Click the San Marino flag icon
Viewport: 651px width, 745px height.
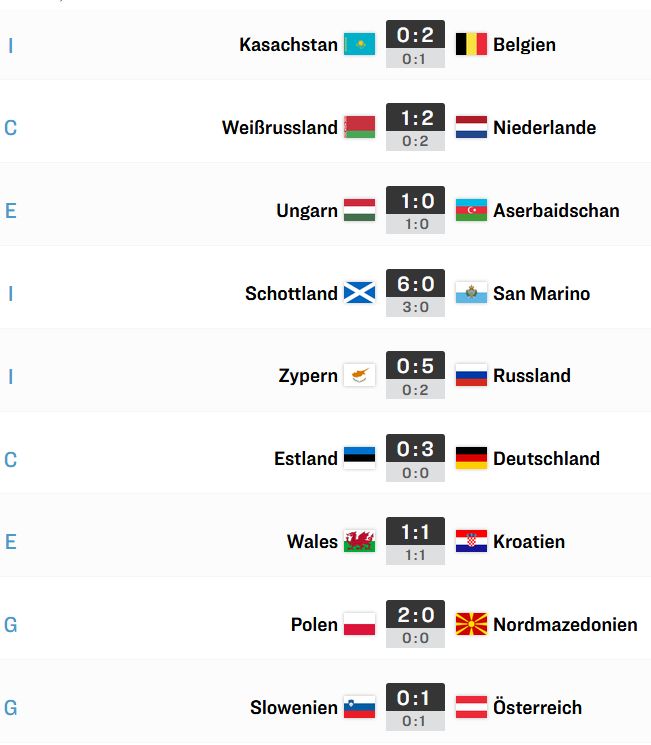pyautogui.click(x=471, y=293)
